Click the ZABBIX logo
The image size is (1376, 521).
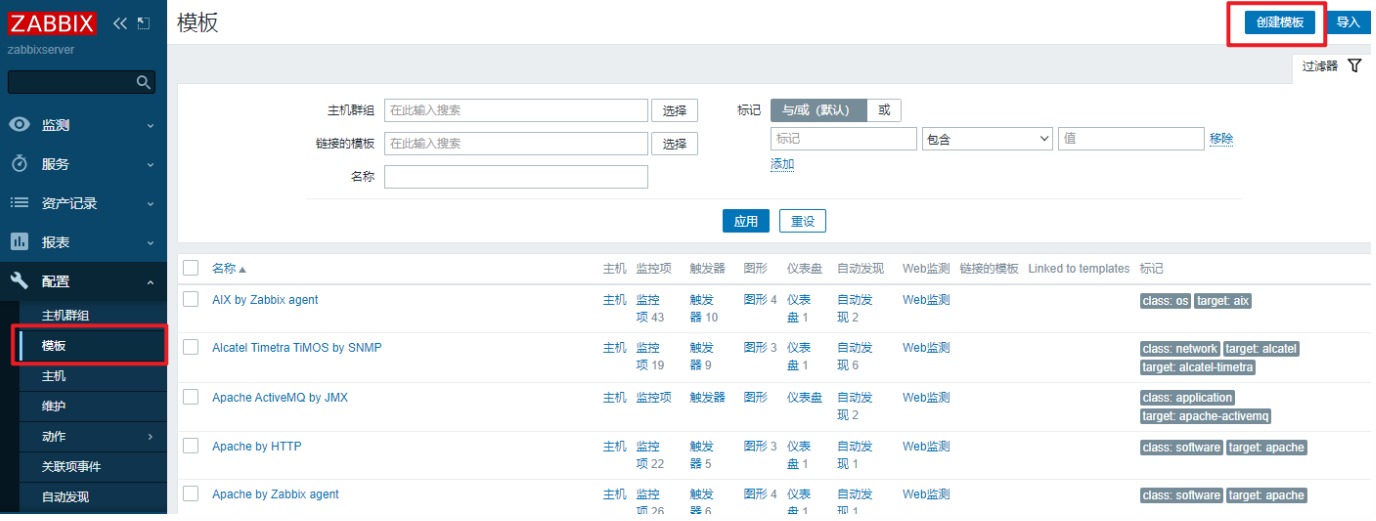pos(52,24)
